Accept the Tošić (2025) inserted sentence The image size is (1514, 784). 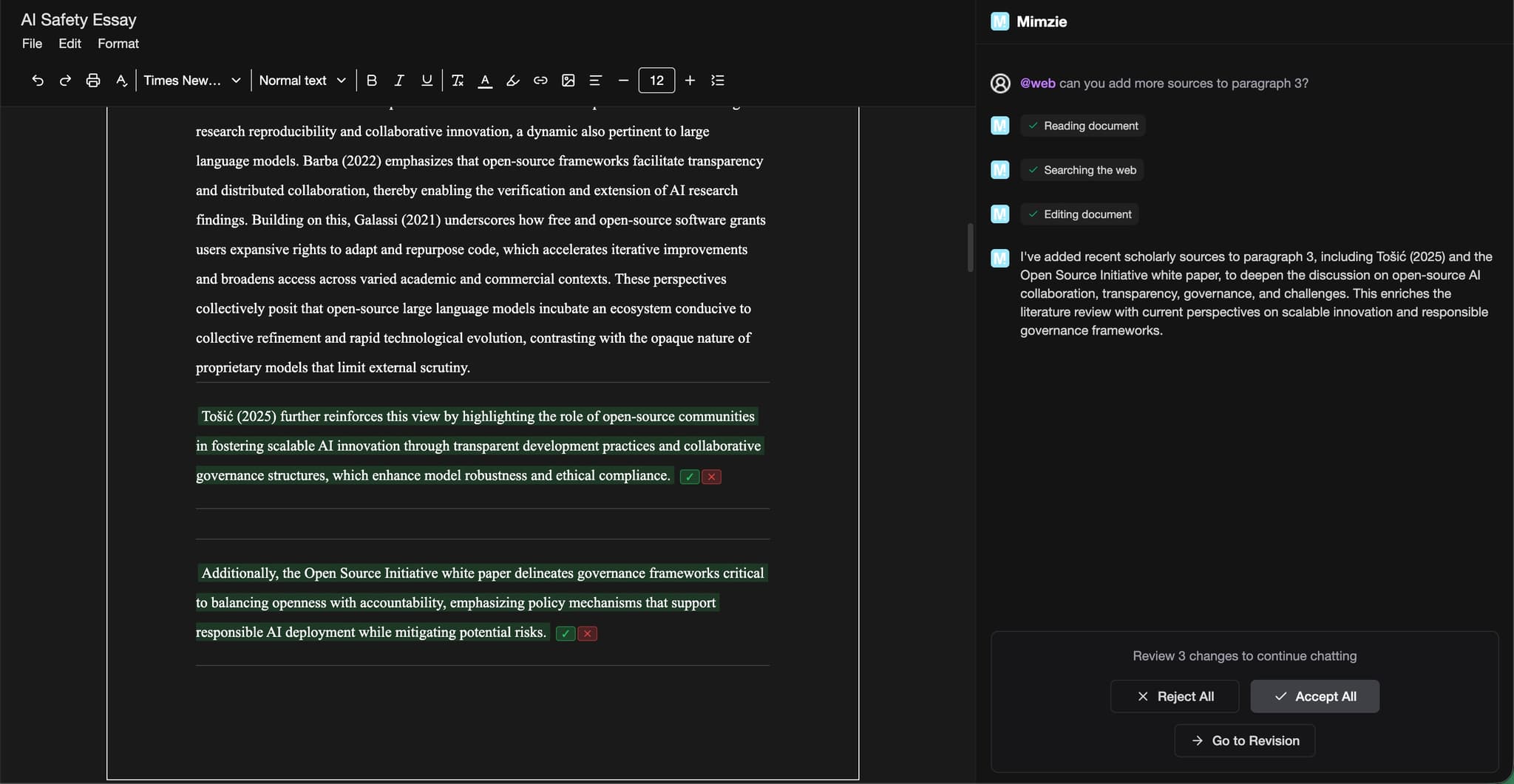(689, 477)
